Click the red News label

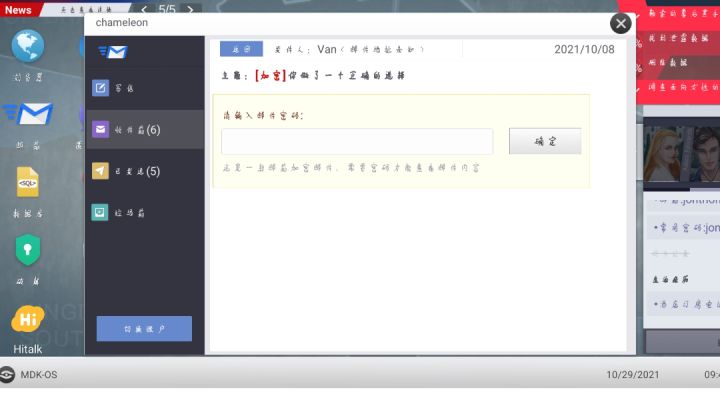(x=18, y=10)
